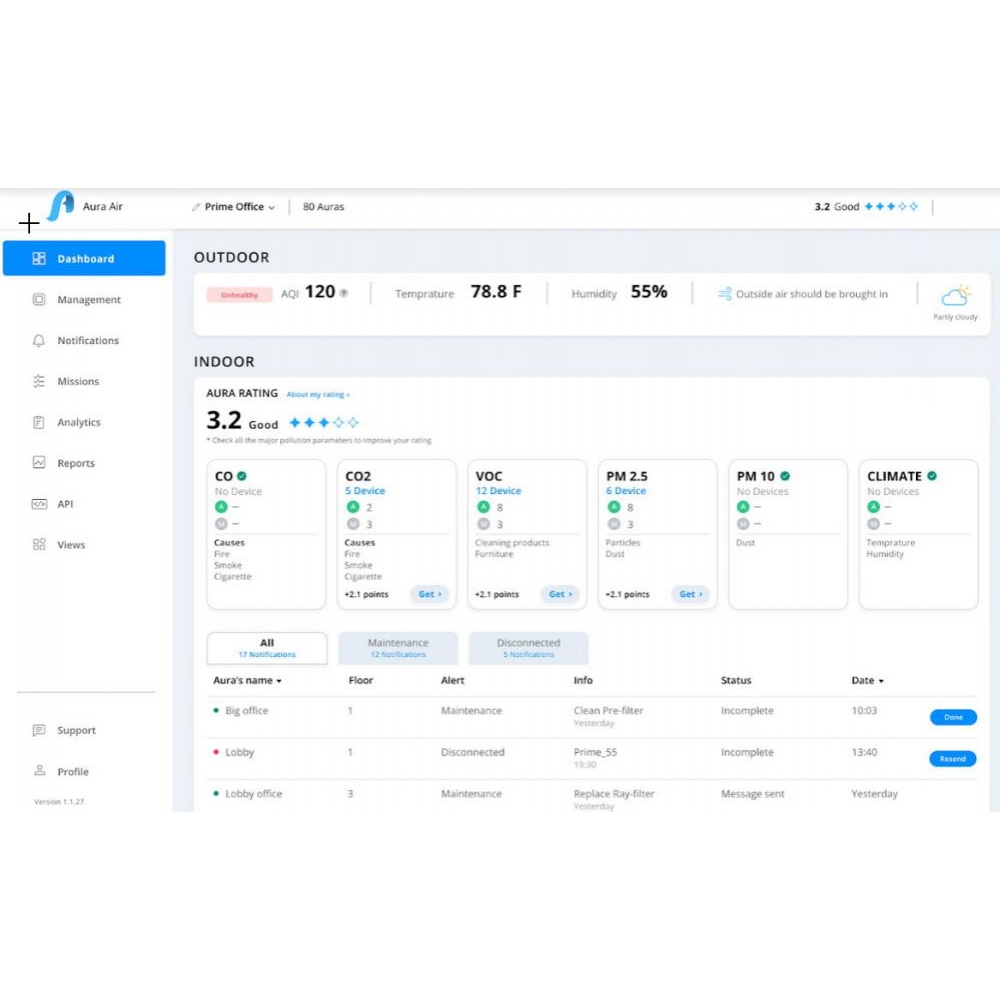The height and width of the screenshot is (1000, 1000).
Task: Click the Missions sidebar icon
Action: click(38, 381)
